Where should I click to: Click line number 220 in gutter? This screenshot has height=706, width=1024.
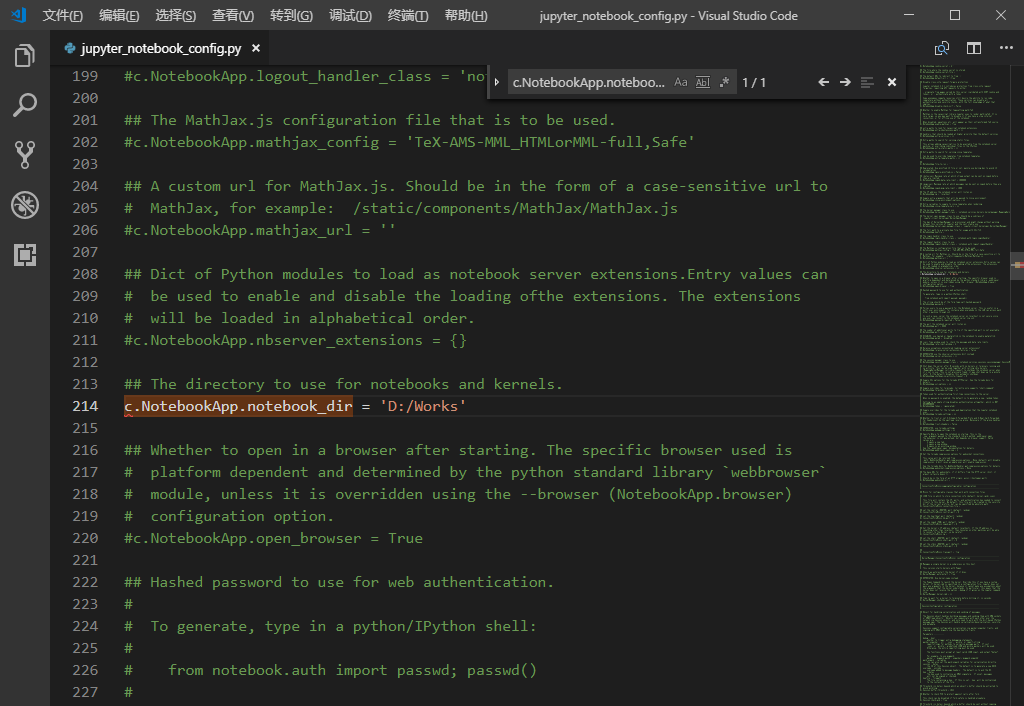coord(85,538)
